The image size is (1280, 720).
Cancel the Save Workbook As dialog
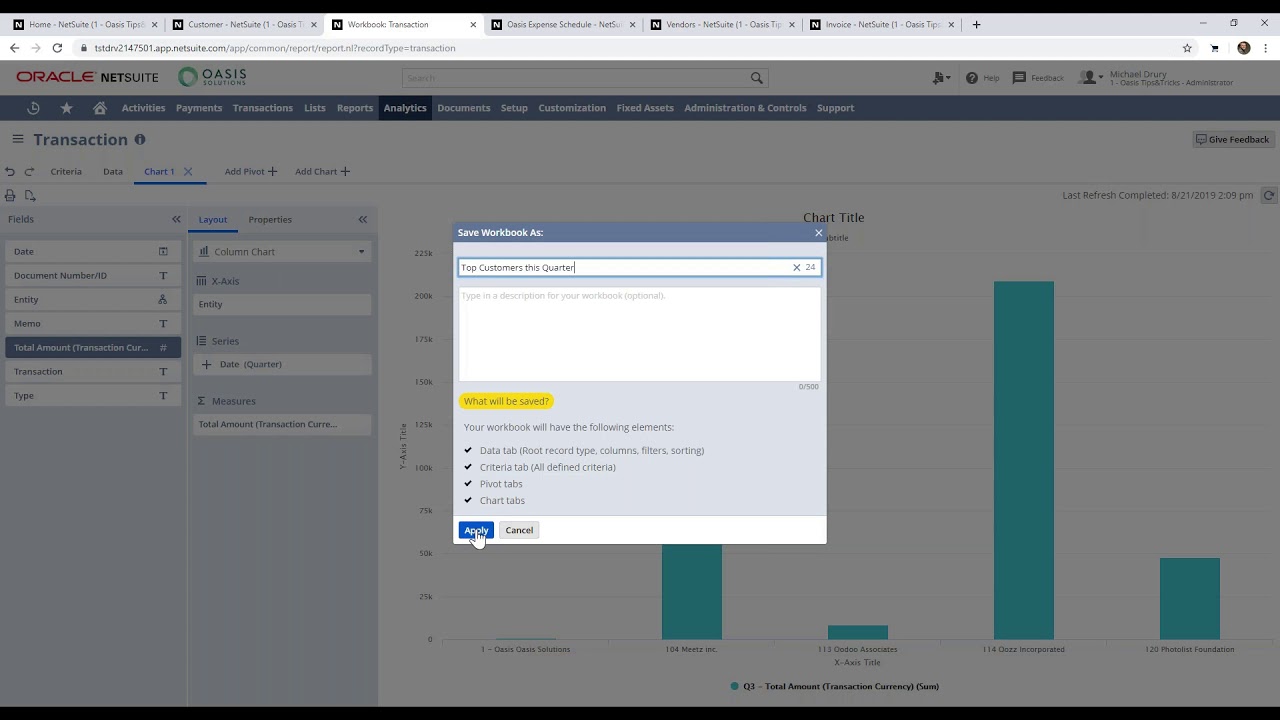[x=519, y=530]
